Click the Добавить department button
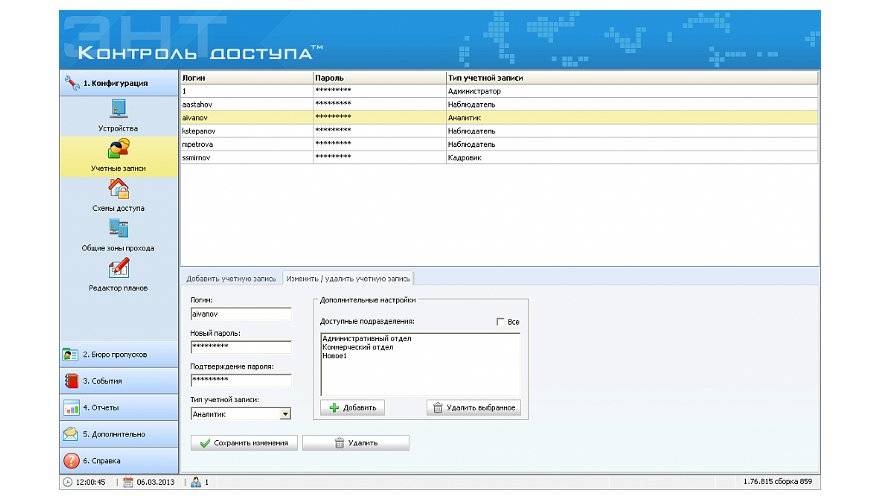Image resolution: width=880 pixels, height=500 pixels. point(352,408)
